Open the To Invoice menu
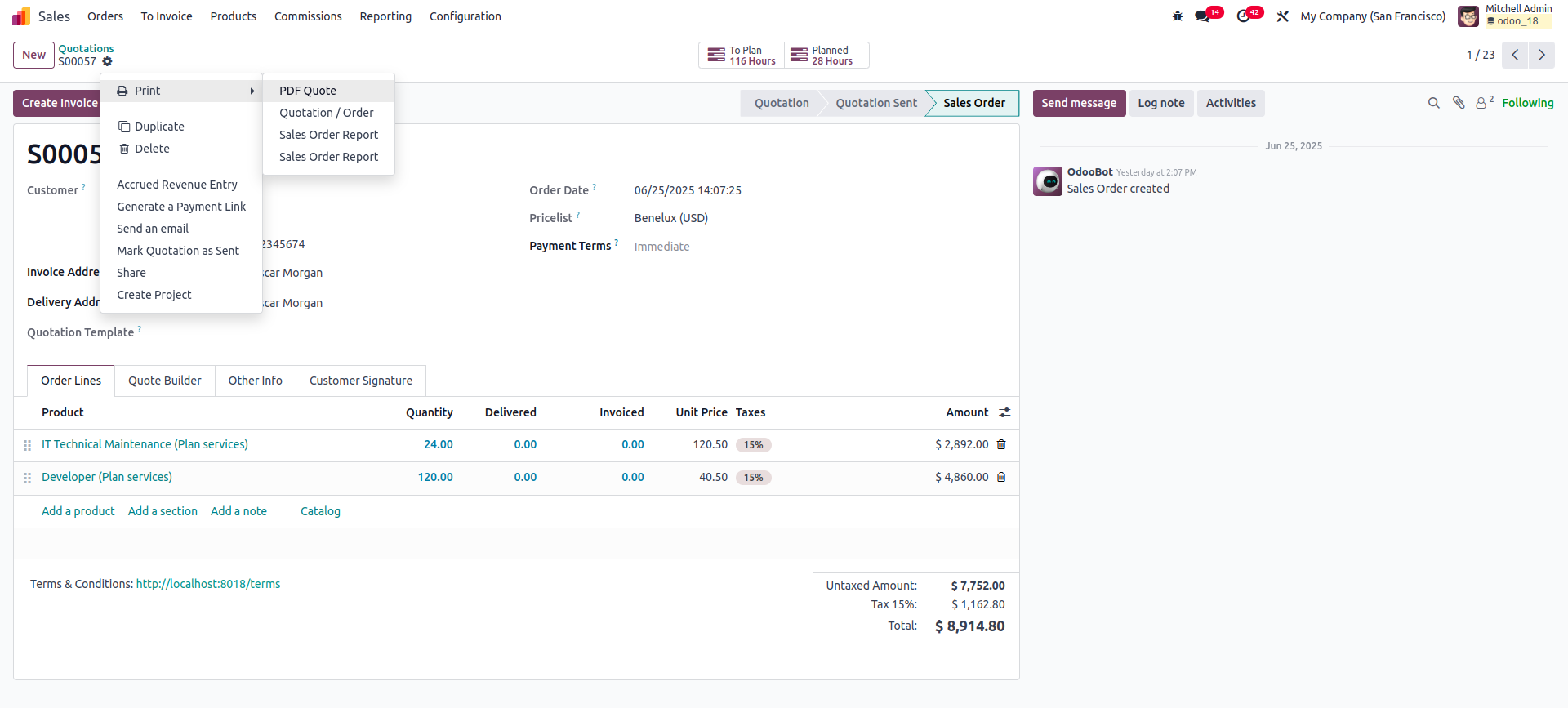Viewport: 1568px width, 708px height. pyautogui.click(x=167, y=16)
